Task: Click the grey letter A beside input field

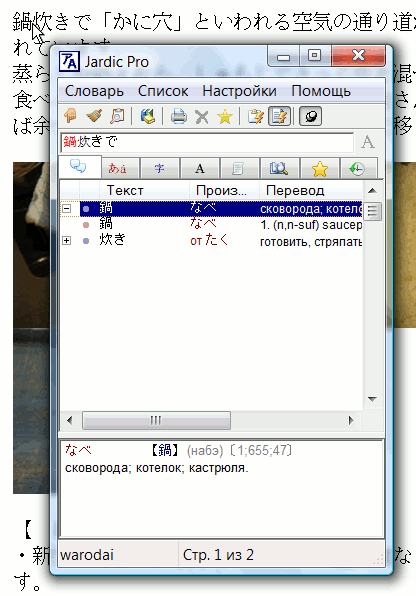Action: (x=368, y=142)
